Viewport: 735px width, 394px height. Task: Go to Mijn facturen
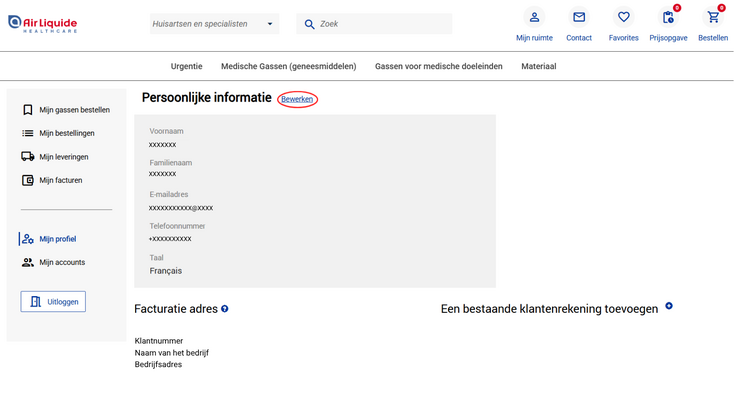click(x=61, y=180)
